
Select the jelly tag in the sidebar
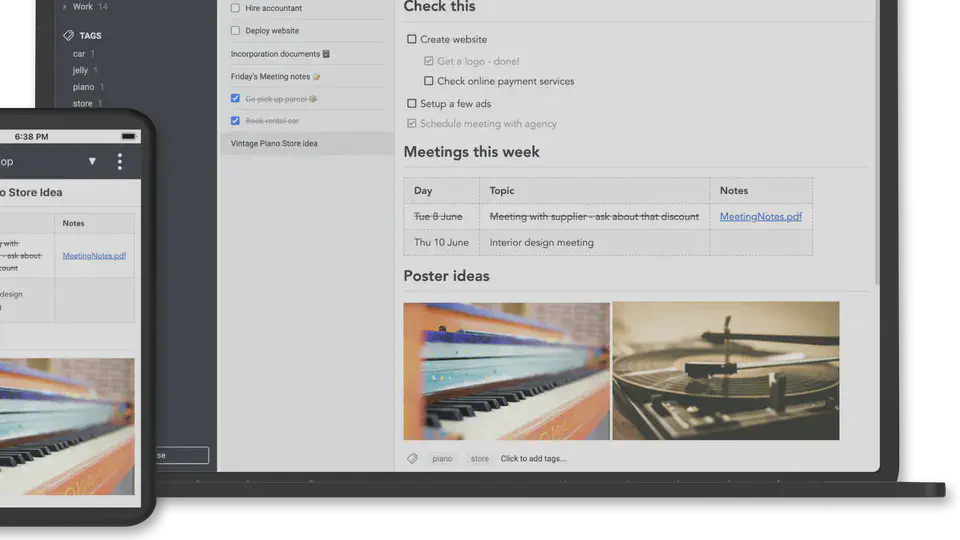[x=80, y=71]
